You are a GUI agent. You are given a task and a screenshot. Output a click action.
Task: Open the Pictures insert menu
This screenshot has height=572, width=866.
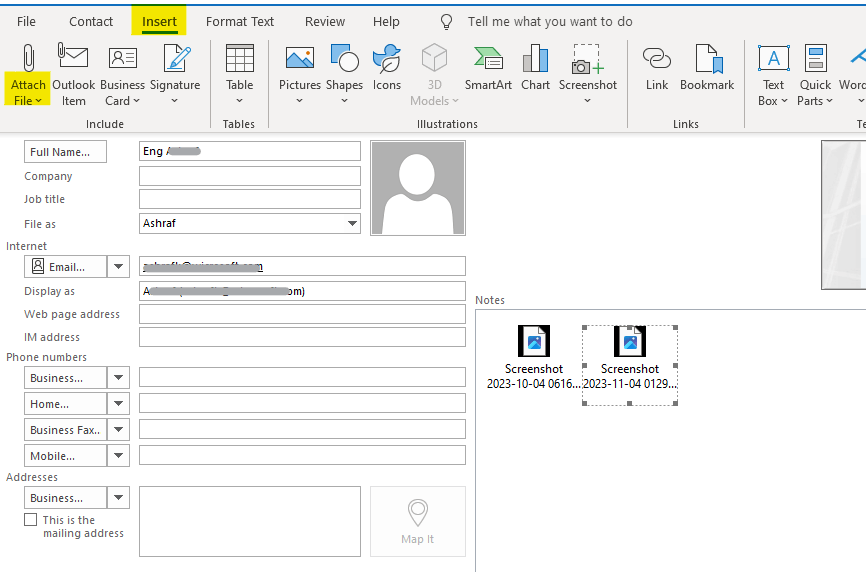pyautogui.click(x=299, y=75)
